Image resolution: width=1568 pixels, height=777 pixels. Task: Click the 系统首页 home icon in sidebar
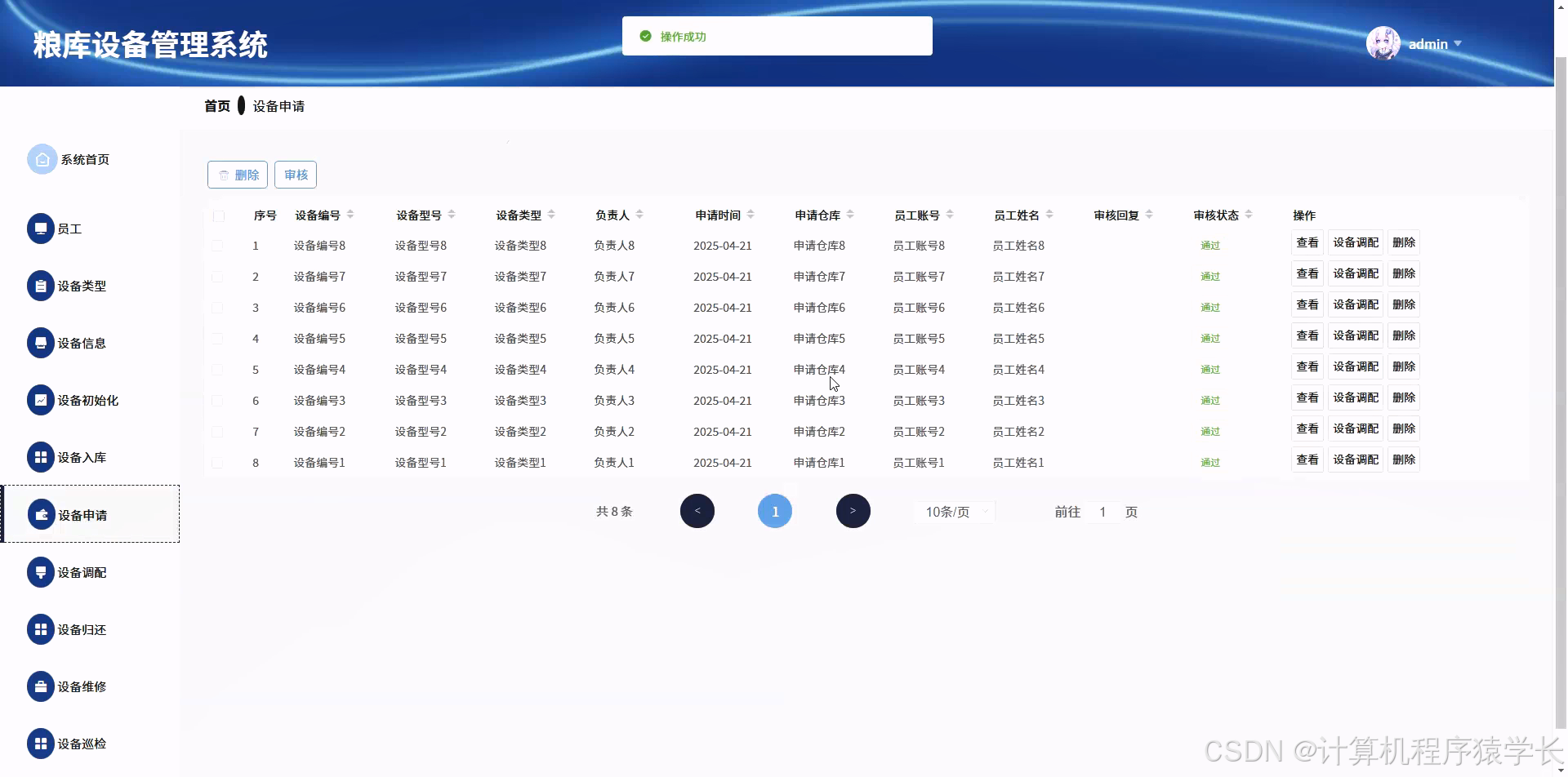pos(42,159)
